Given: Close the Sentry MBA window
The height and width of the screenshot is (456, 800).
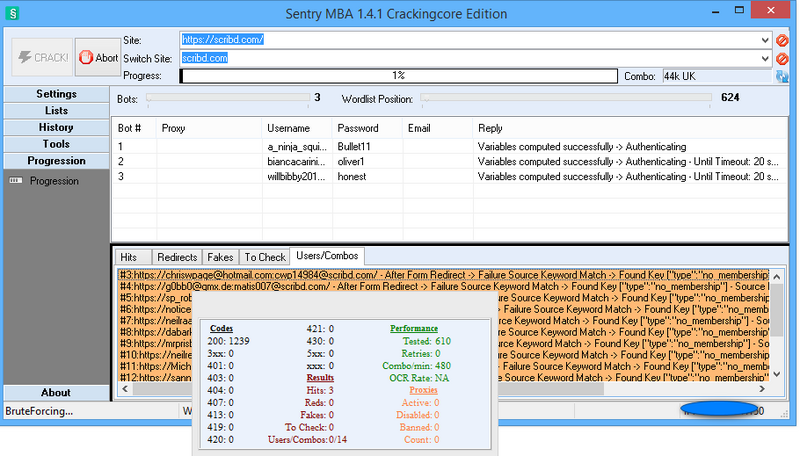Looking at the screenshot, I should coord(770,10).
